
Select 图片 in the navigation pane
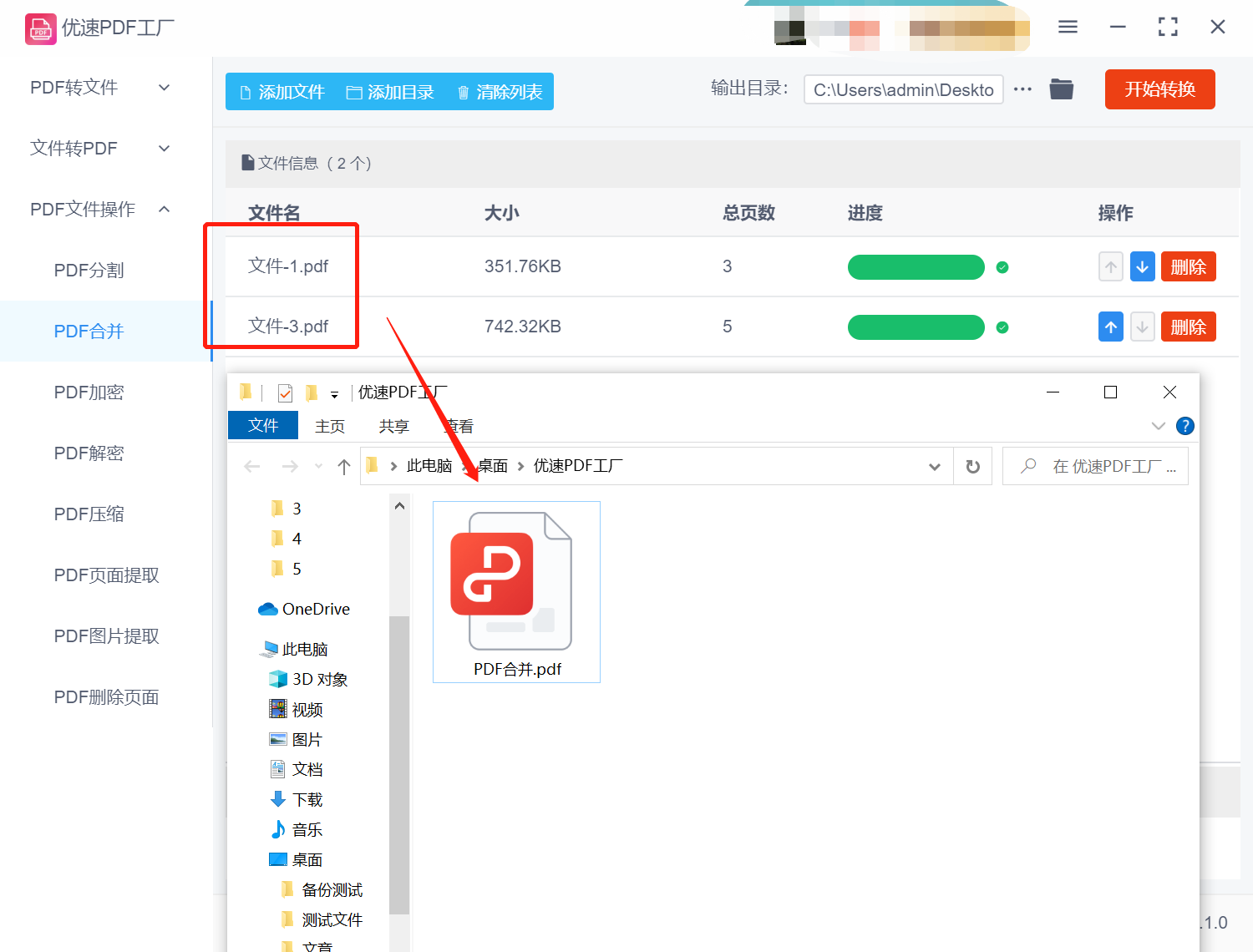click(x=296, y=739)
